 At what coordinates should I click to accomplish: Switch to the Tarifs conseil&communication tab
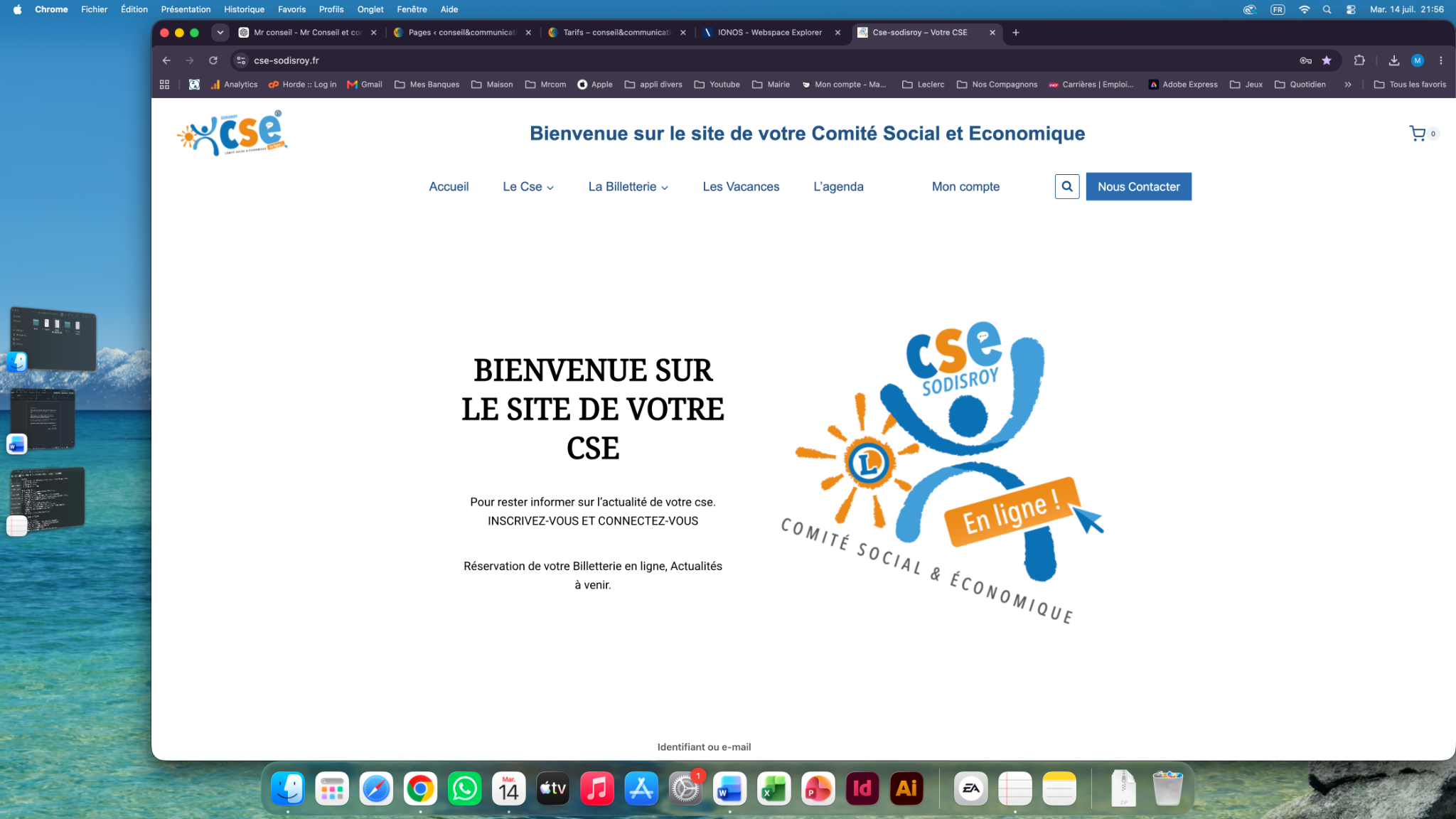pyautogui.click(x=616, y=33)
